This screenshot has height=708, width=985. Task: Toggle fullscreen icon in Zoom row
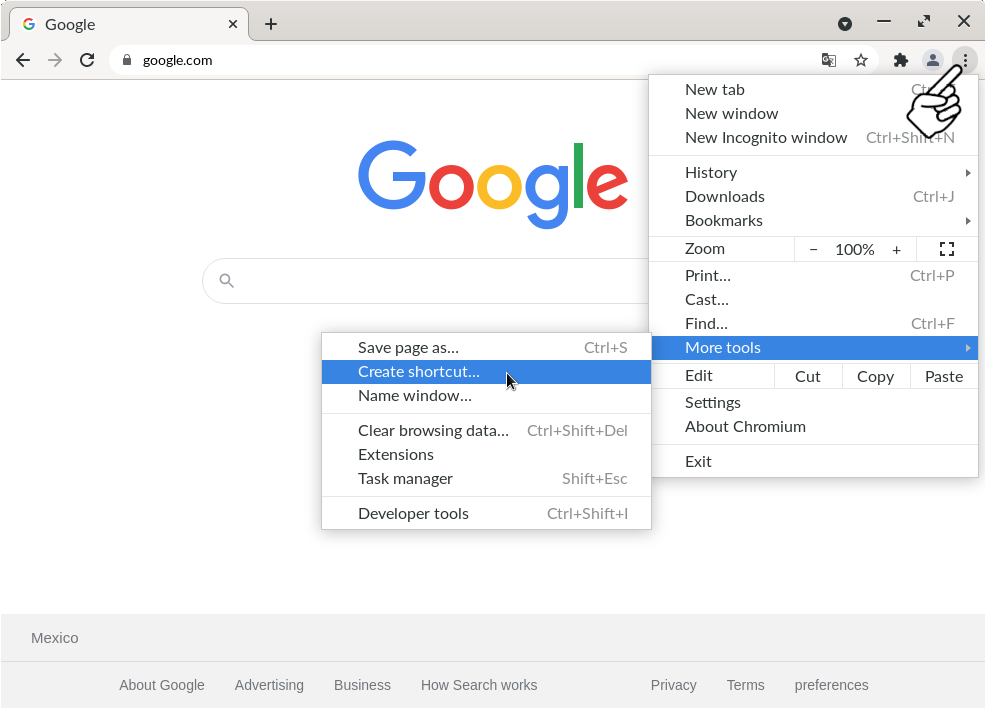coord(947,249)
